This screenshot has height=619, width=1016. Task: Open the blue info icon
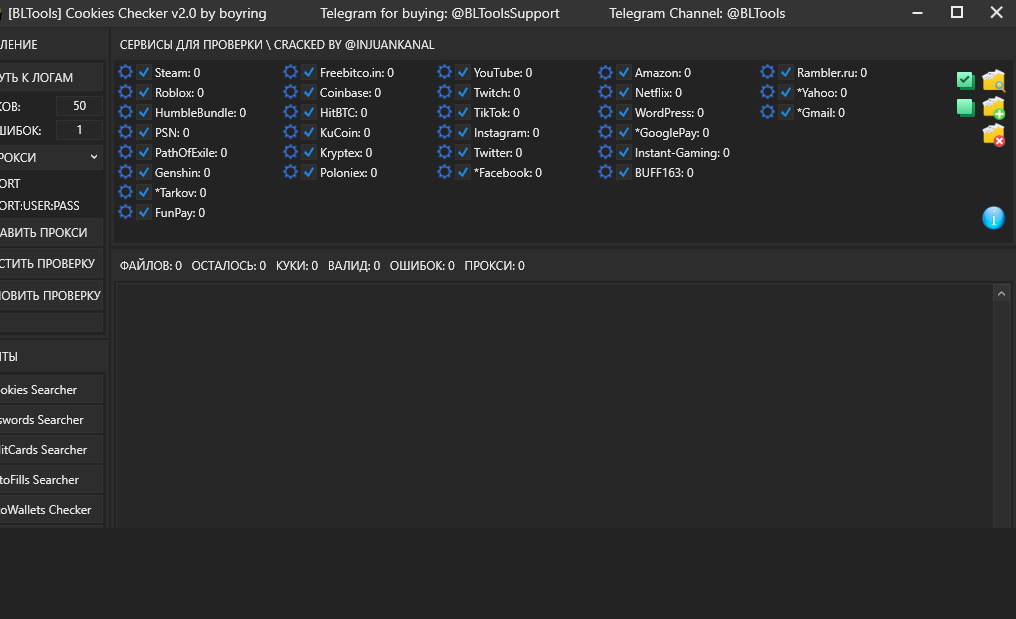click(x=993, y=218)
